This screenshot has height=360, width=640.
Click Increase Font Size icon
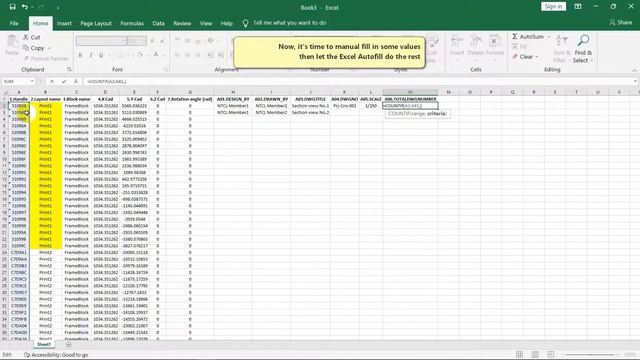click(153, 41)
